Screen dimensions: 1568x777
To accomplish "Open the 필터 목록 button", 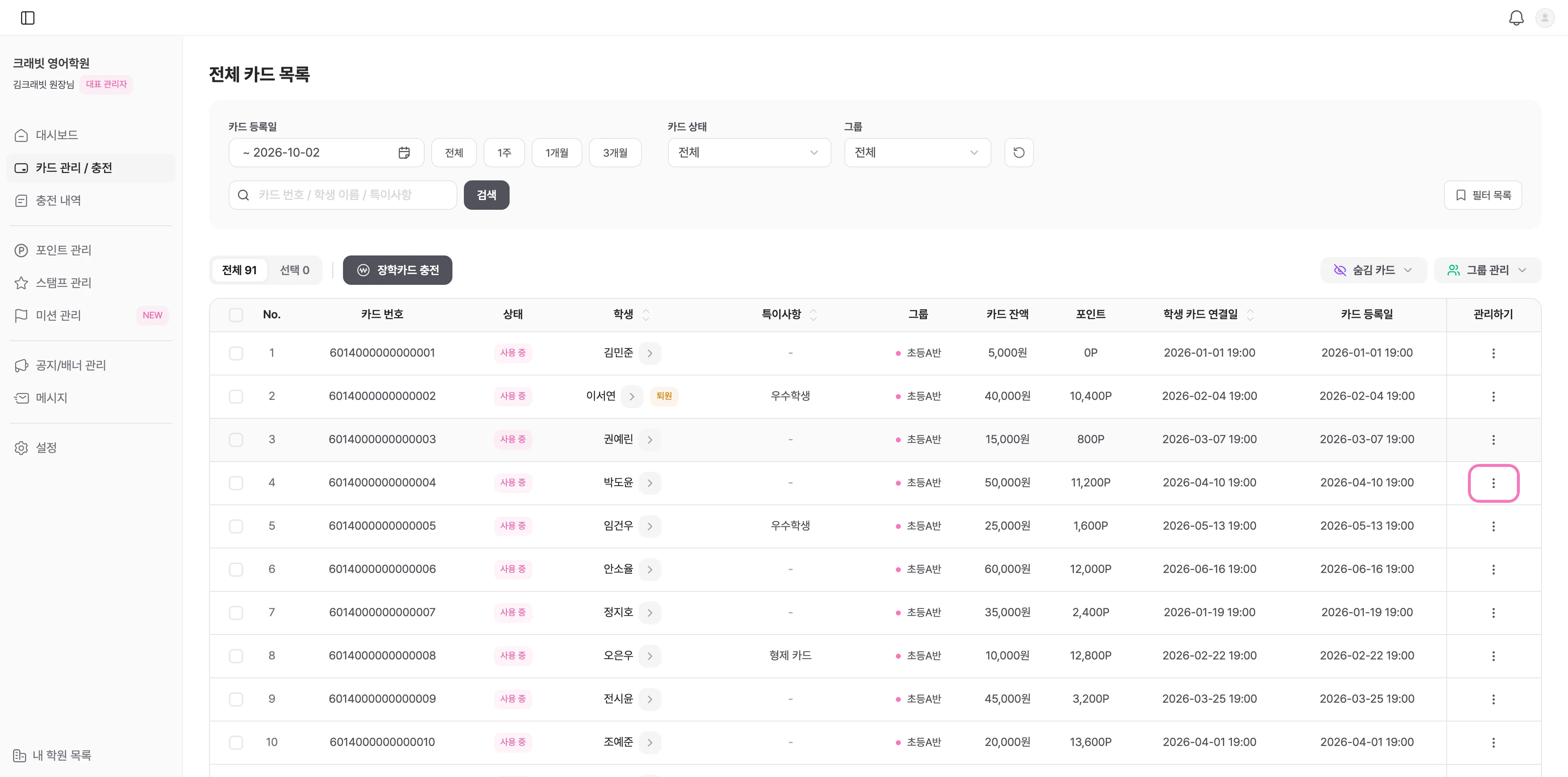I will point(1483,195).
